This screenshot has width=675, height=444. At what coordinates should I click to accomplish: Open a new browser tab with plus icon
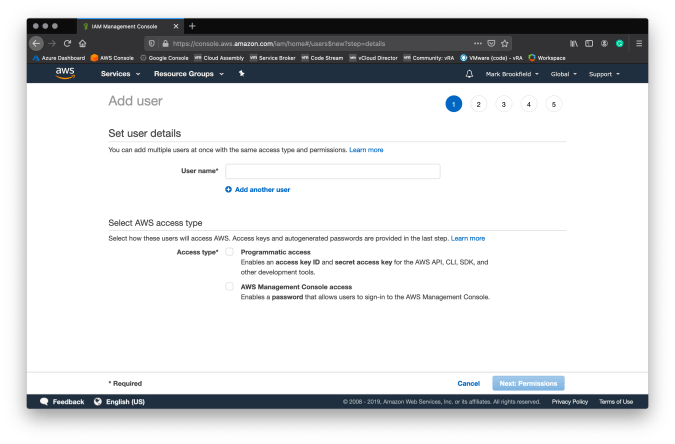pyautogui.click(x=192, y=26)
